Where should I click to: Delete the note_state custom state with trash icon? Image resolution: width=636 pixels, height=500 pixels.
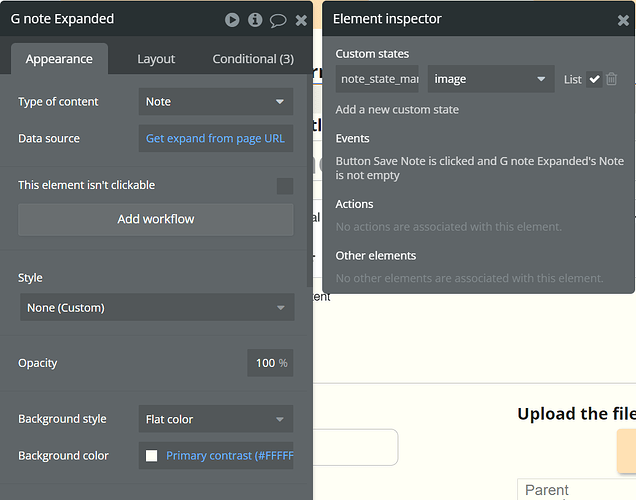(612, 79)
